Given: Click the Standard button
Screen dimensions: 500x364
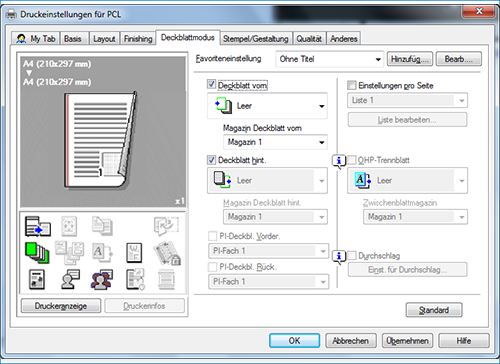Looking at the screenshot, I should tap(434, 310).
